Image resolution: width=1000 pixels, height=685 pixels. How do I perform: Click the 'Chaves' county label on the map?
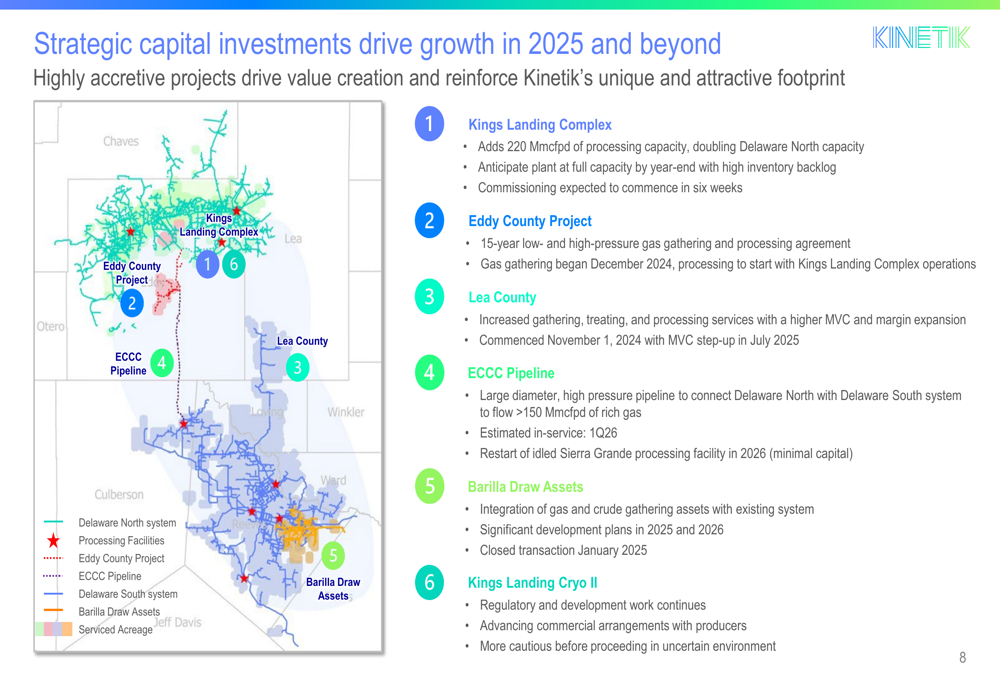click(x=121, y=141)
